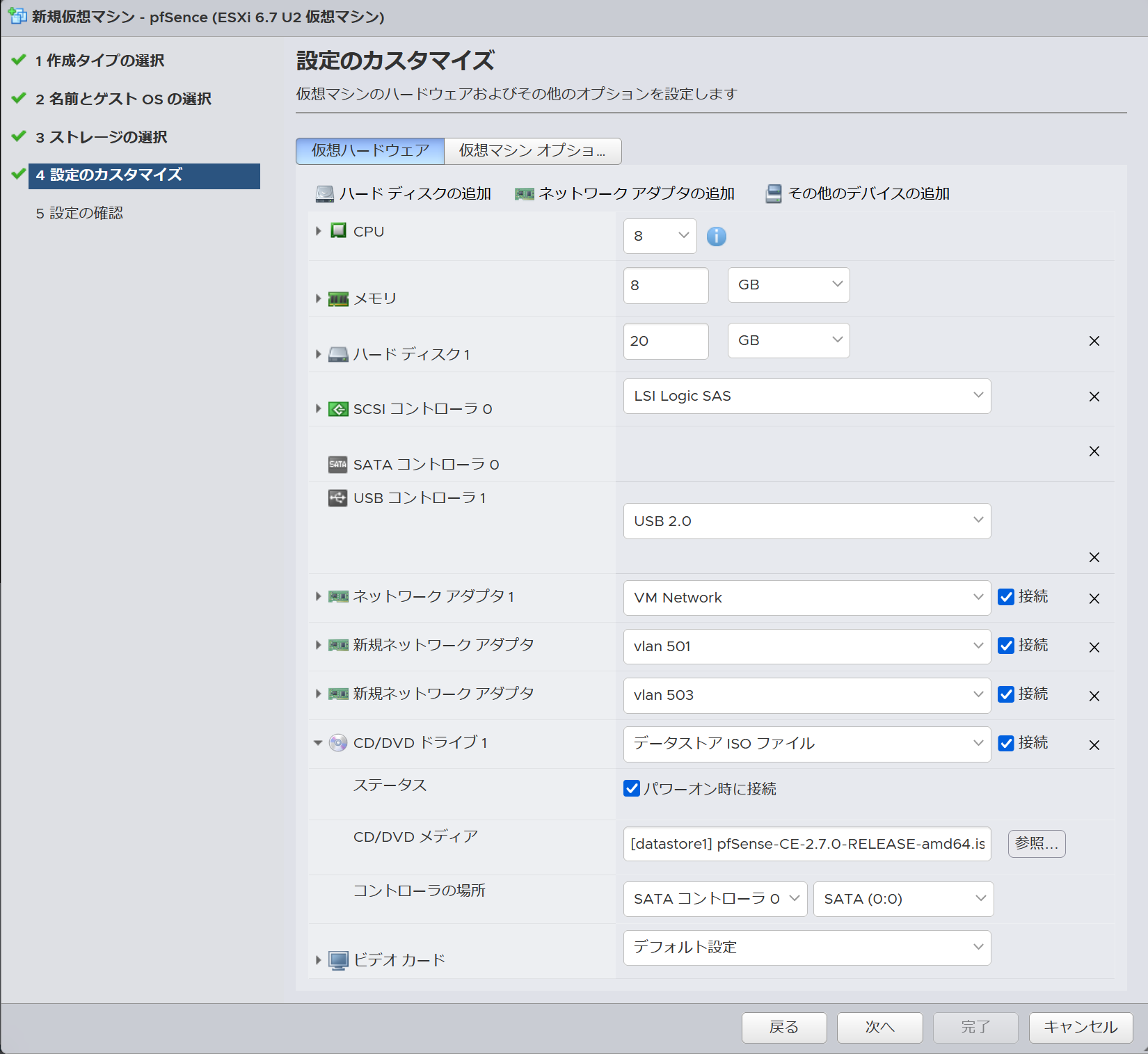Image resolution: width=1148 pixels, height=1054 pixels.
Task: Click the CPU info icon
Action: point(717,237)
